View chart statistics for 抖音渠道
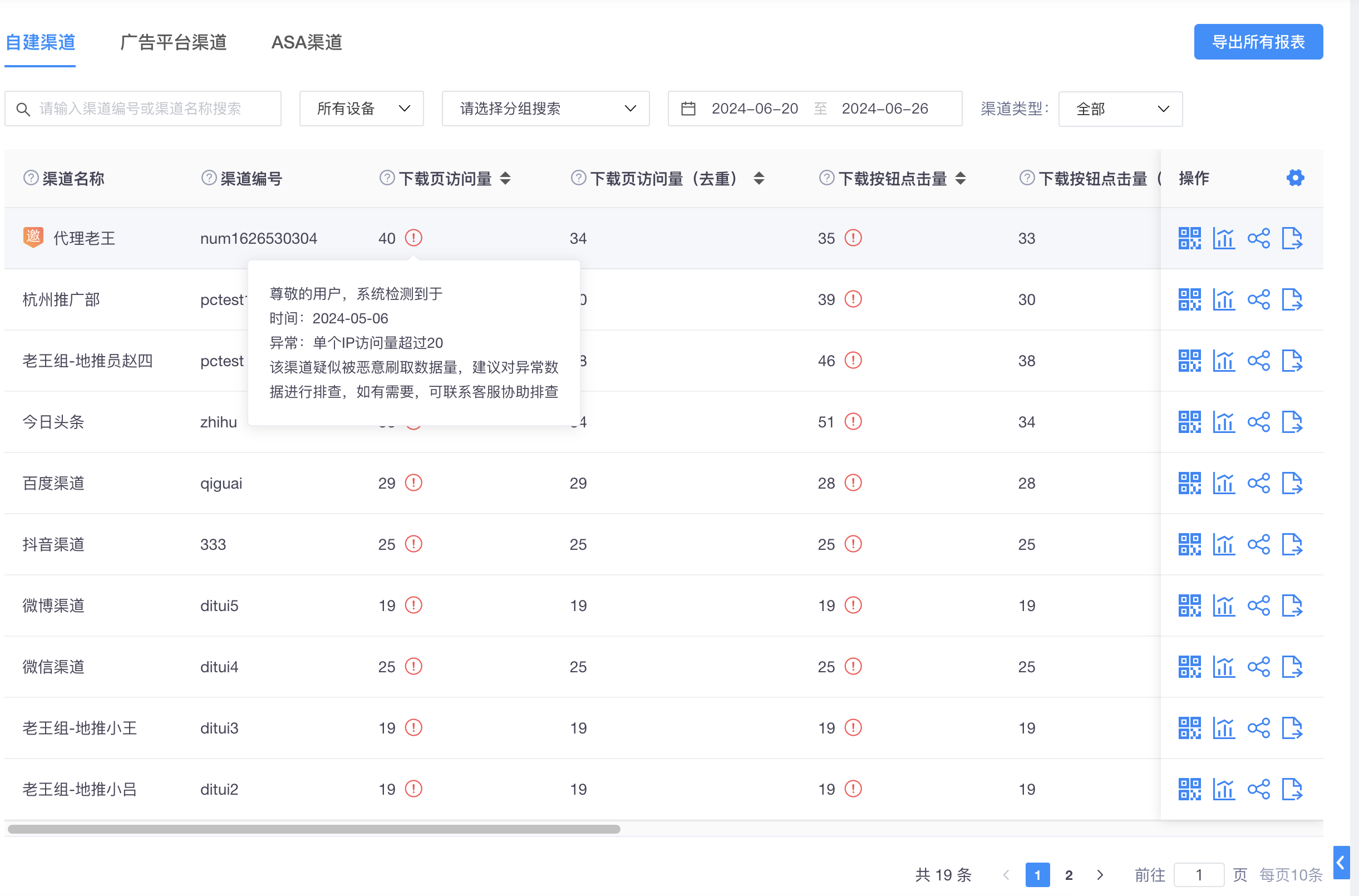 1224,544
